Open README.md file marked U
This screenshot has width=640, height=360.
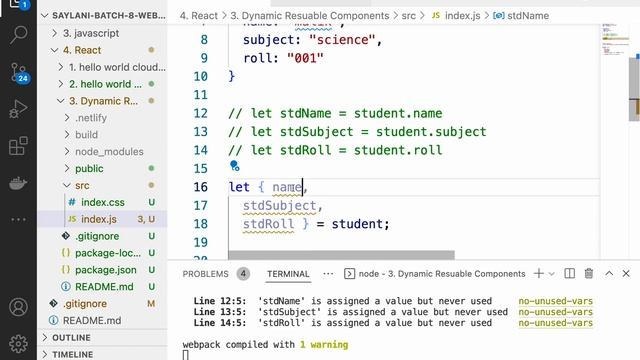102,287
